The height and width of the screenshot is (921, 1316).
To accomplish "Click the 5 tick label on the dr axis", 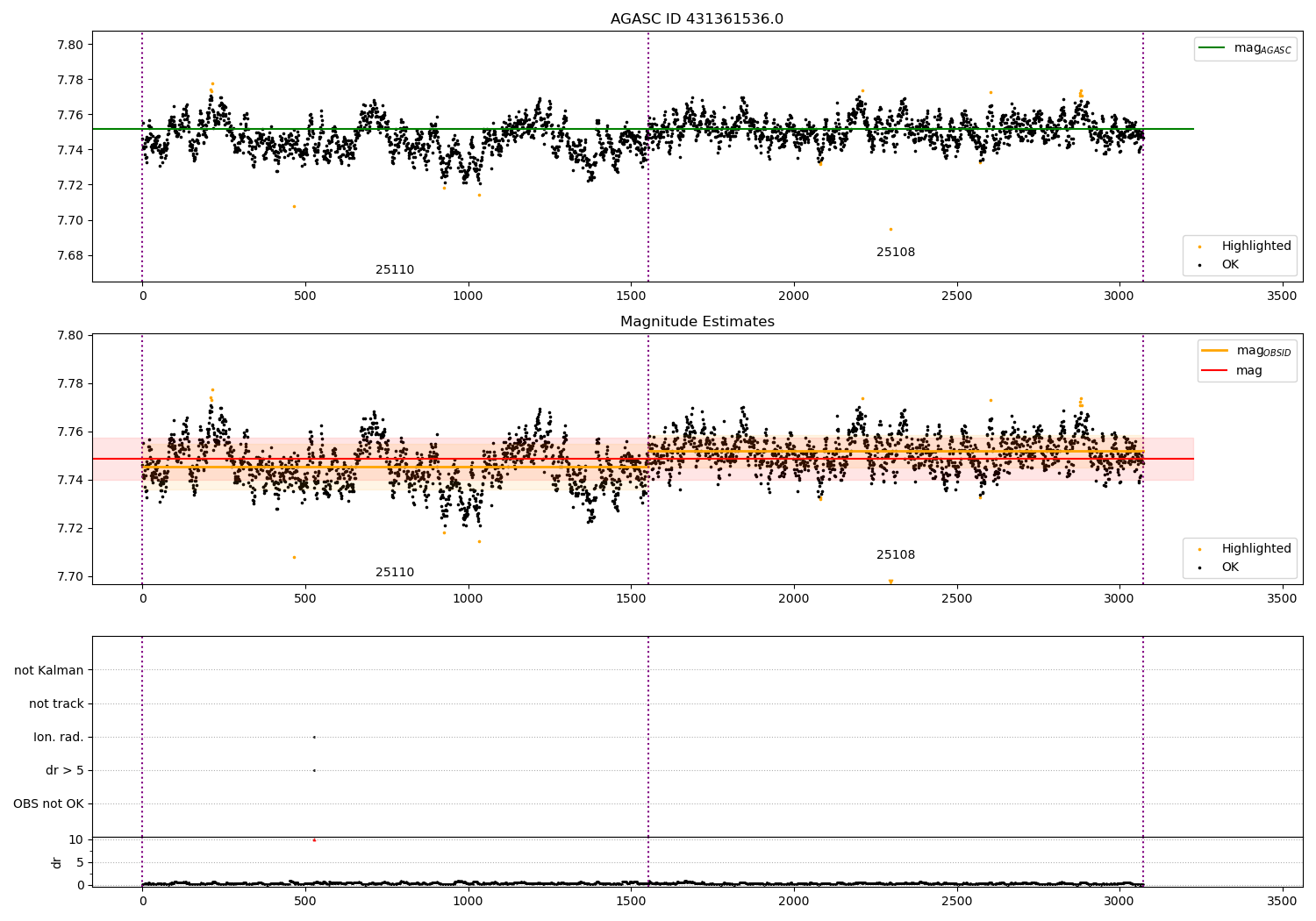I will [x=80, y=863].
